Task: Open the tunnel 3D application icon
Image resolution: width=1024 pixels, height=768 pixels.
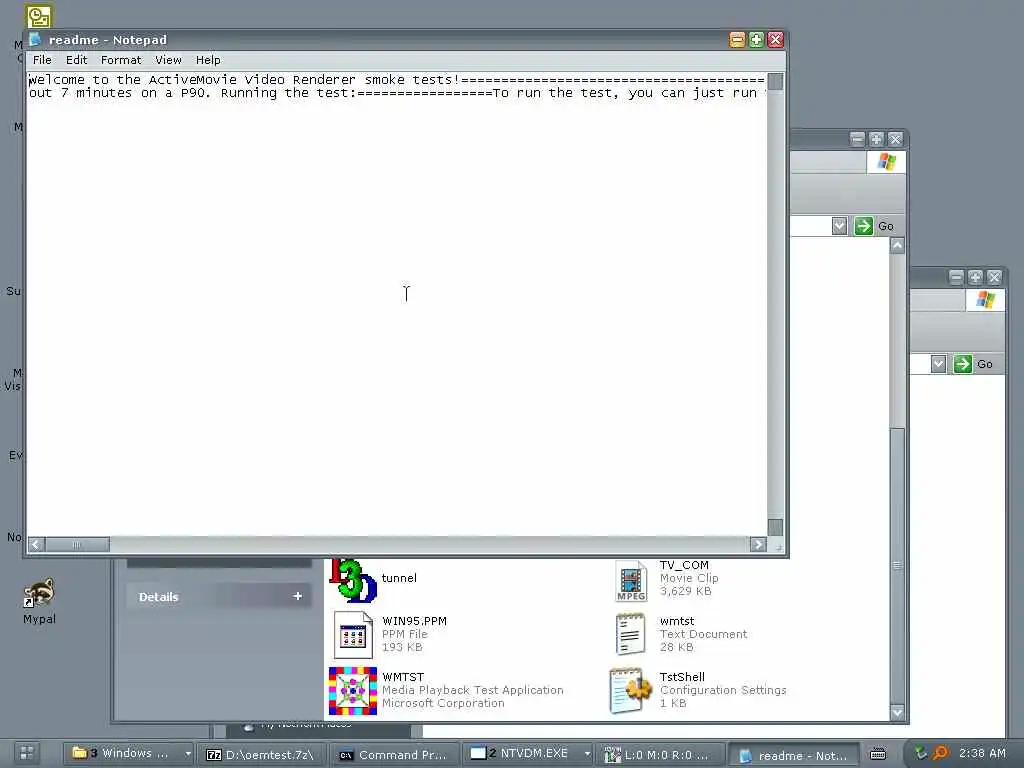Action: click(353, 580)
